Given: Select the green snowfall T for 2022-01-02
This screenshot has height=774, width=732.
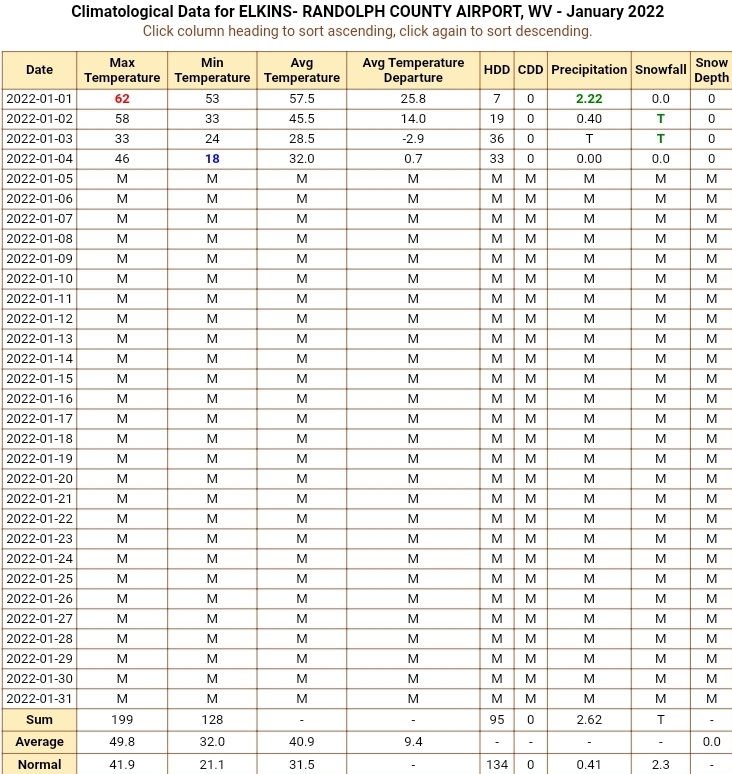Looking at the screenshot, I should pyautogui.click(x=660, y=119).
